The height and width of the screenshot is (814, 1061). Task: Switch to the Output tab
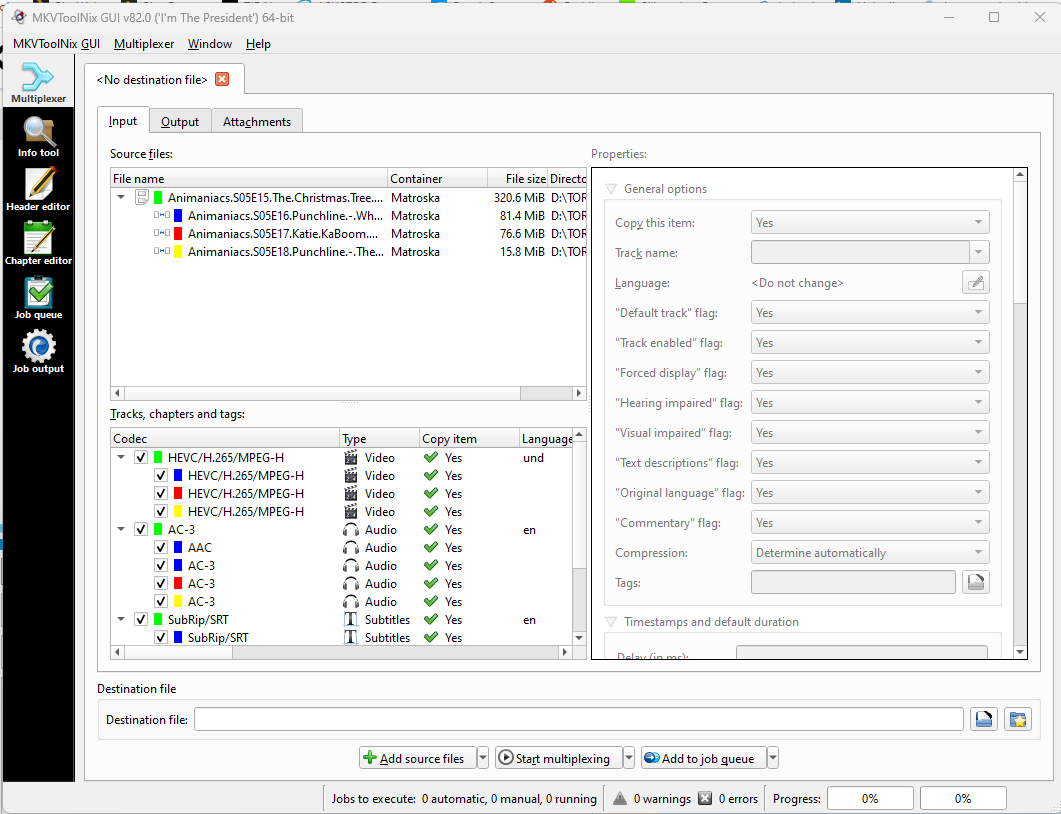[180, 122]
